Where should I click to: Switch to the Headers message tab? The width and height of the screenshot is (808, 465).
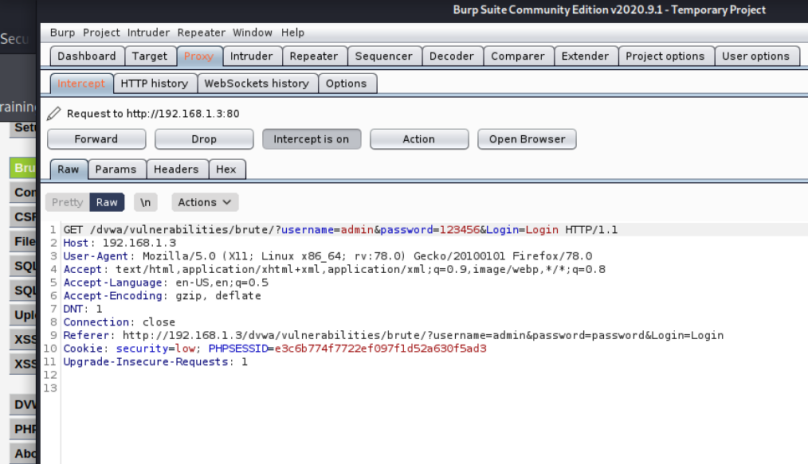click(176, 169)
